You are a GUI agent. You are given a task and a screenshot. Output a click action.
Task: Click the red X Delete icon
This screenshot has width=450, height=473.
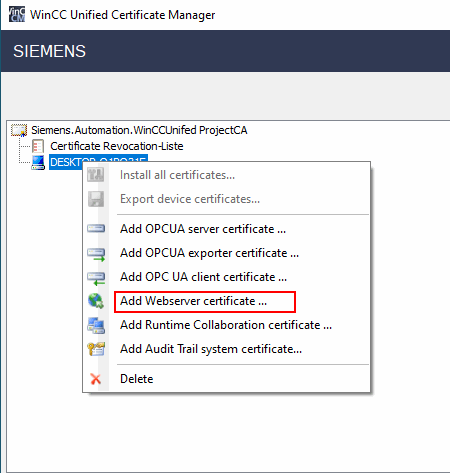tap(96, 379)
